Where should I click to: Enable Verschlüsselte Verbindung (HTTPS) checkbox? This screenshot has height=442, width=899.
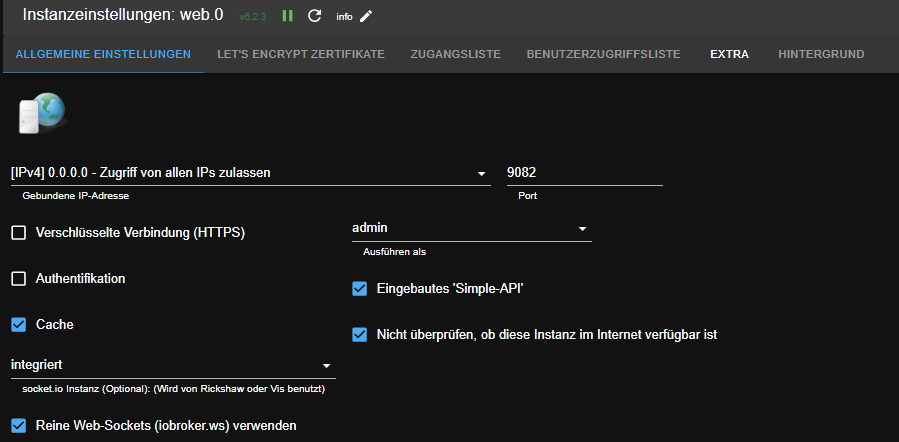tap(19, 233)
